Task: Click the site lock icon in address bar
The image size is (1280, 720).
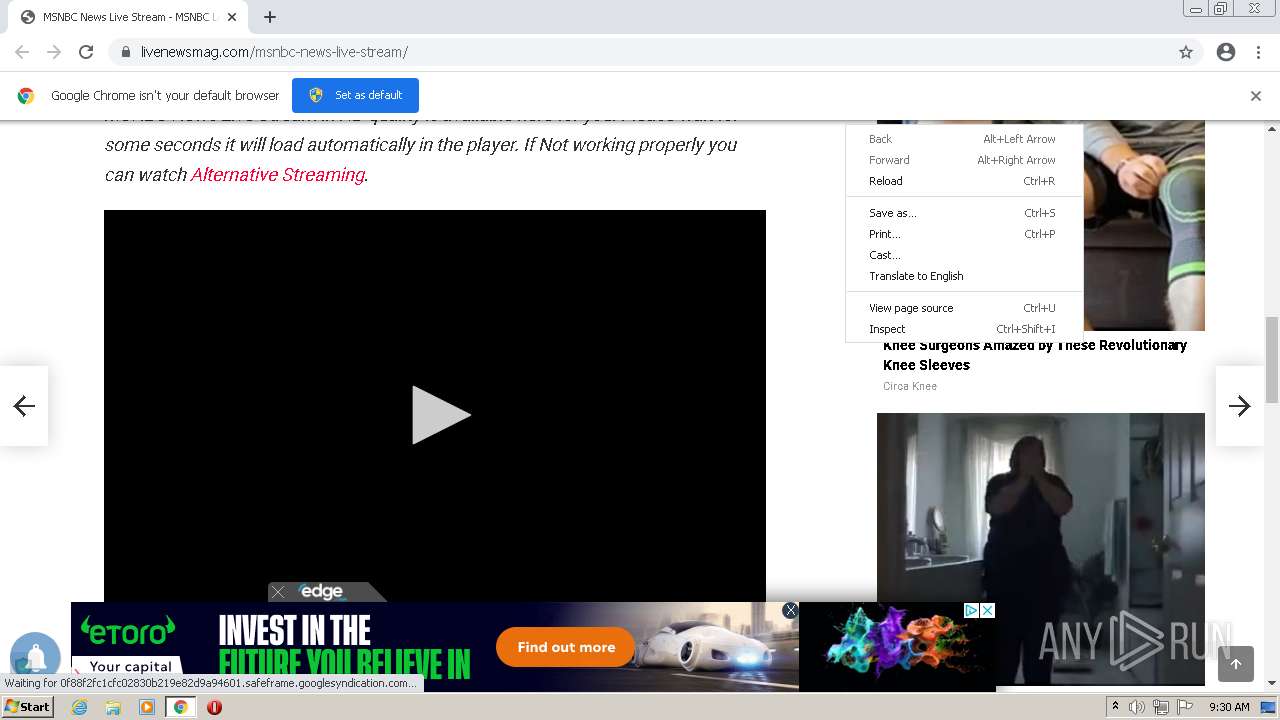Action: [x=125, y=52]
